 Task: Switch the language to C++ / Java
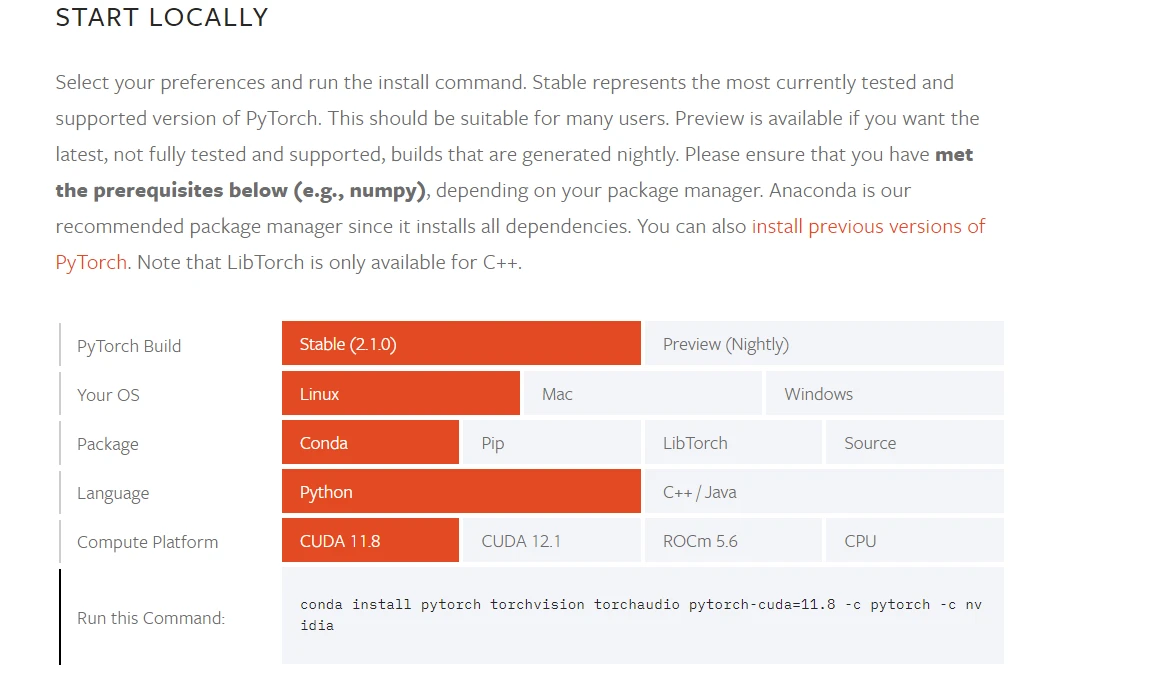point(823,492)
